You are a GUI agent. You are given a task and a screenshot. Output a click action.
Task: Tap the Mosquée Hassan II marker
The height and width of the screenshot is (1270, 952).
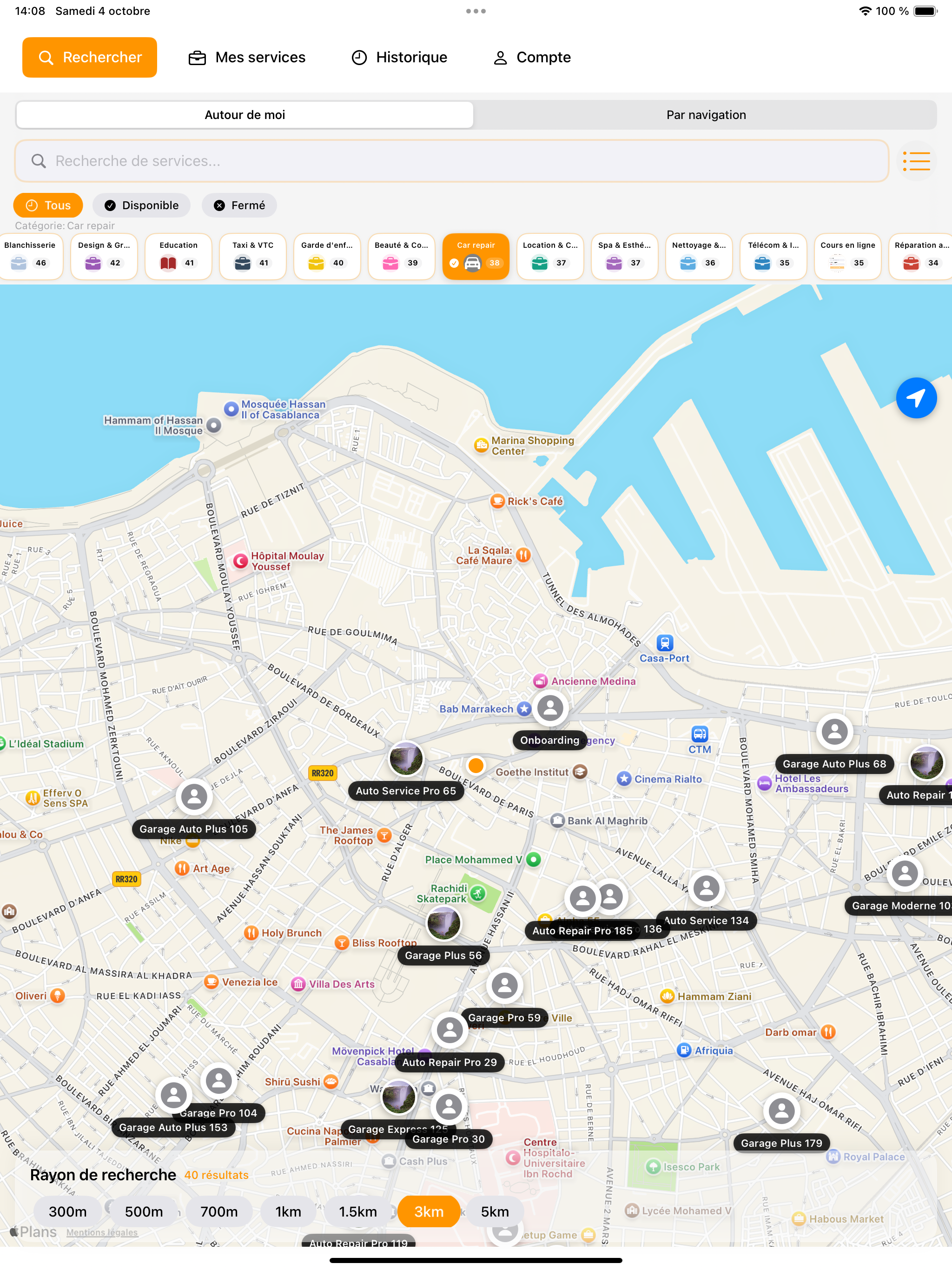[x=231, y=409]
